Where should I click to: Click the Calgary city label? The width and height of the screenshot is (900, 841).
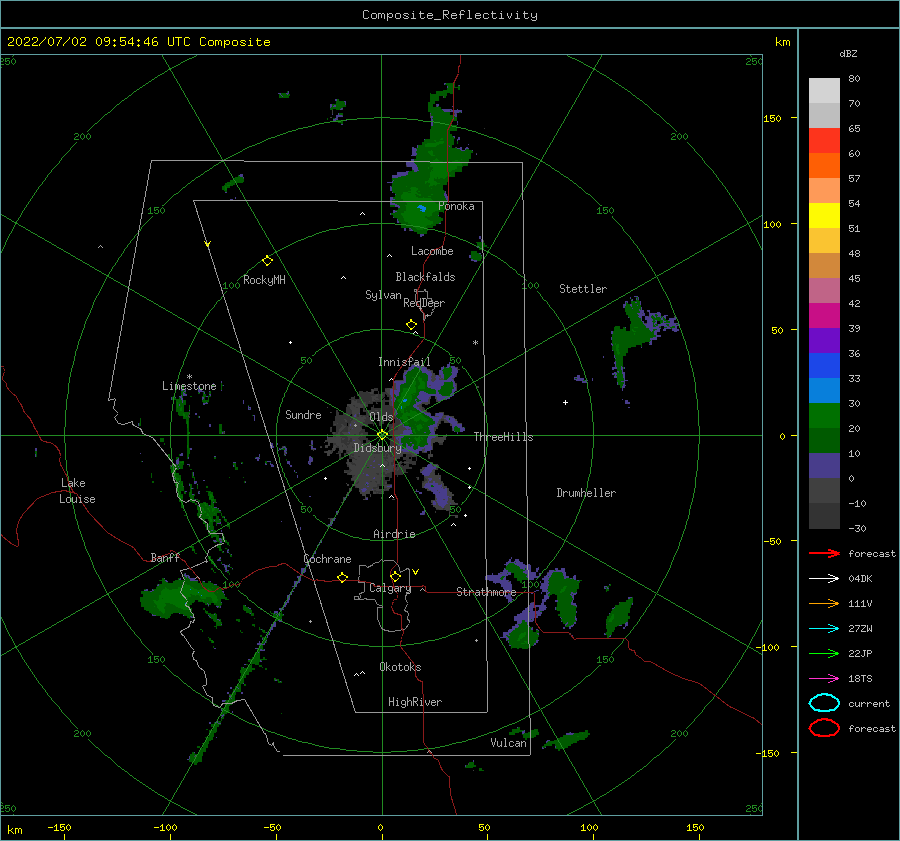tap(390, 588)
